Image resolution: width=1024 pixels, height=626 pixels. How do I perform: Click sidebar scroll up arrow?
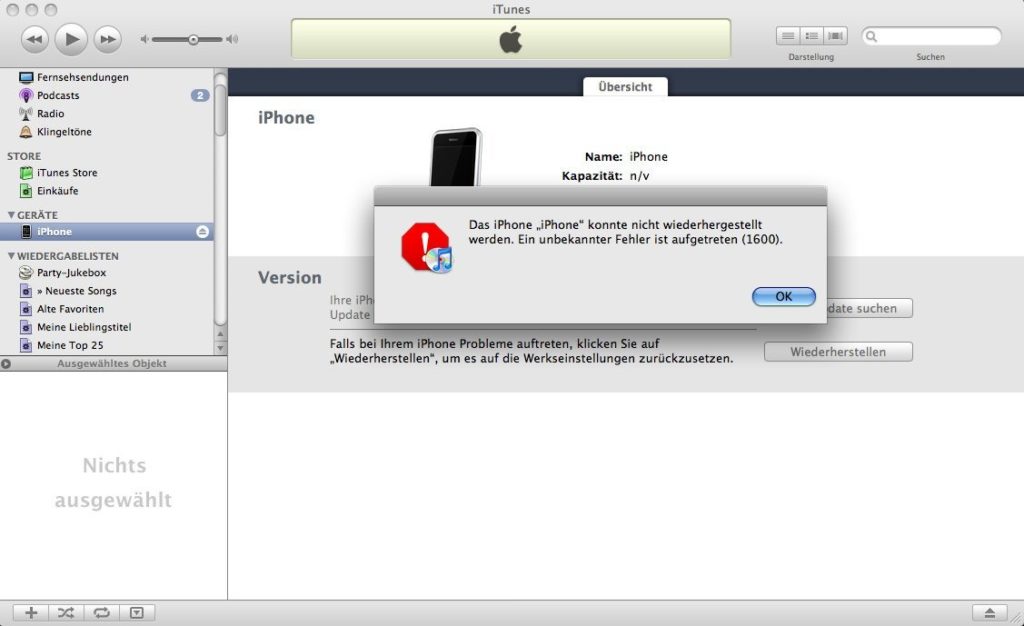tap(221, 334)
